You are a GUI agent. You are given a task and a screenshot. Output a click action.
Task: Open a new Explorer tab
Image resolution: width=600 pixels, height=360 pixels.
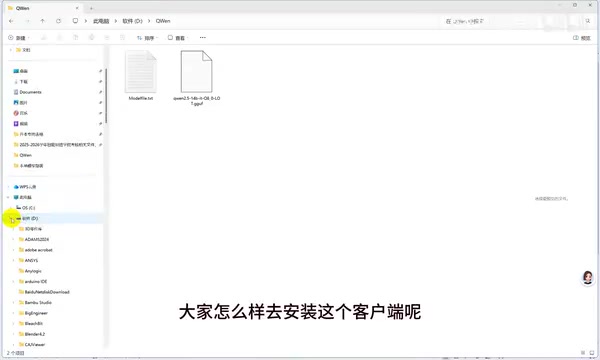pyautogui.click(x=91, y=8)
